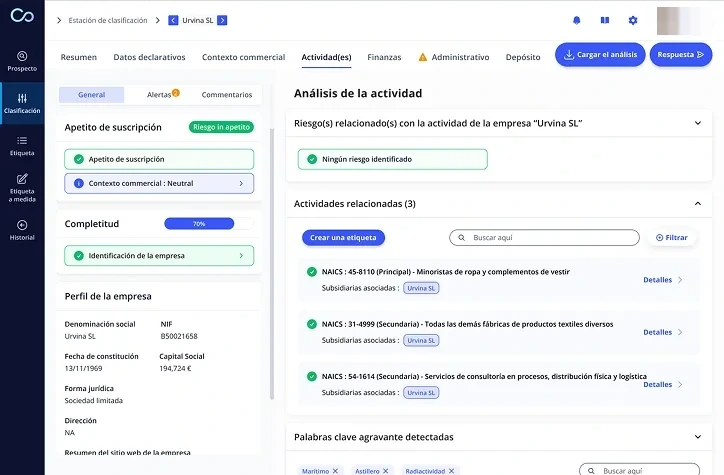Click the Ningún riesgo identificado box

click(392, 159)
